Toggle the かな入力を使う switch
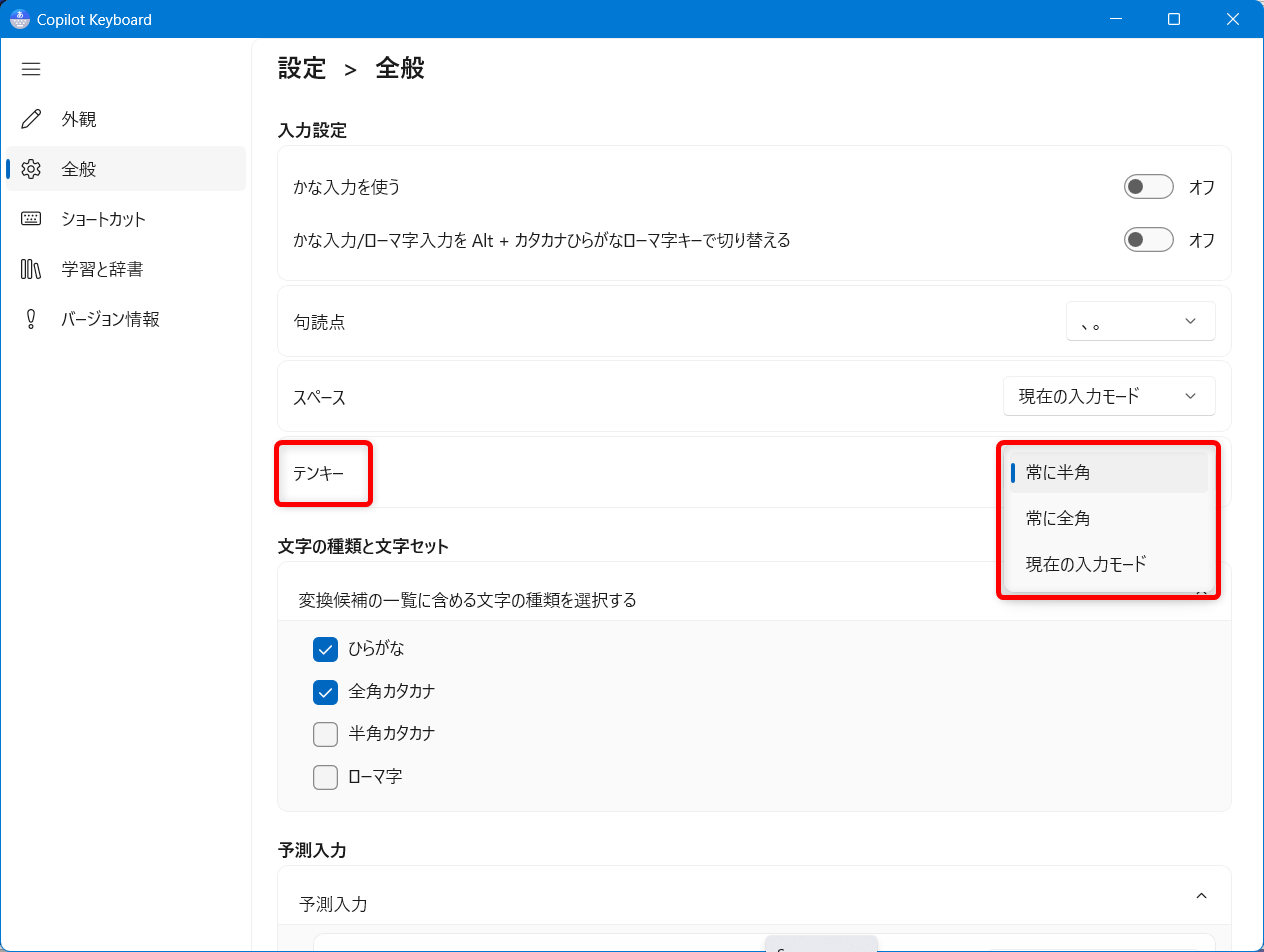Screen dimensions: 1264x952 (x=1148, y=187)
